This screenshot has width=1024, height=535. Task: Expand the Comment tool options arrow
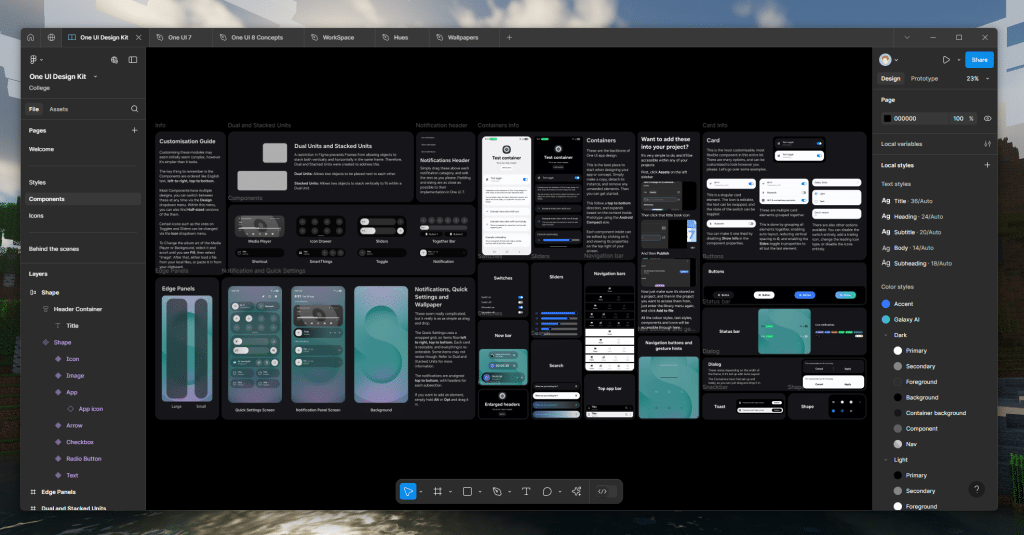click(x=560, y=492)
